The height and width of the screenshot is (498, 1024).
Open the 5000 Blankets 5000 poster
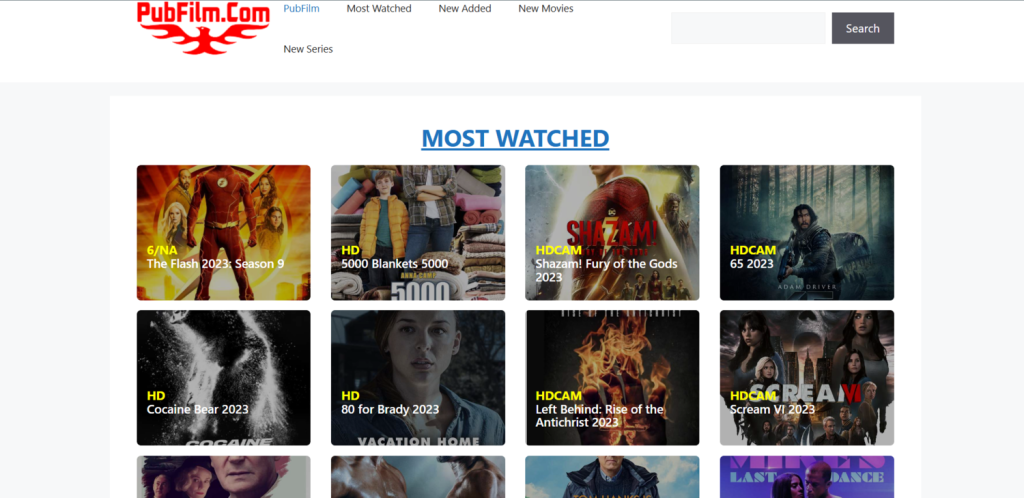click(x=418, y=232)
